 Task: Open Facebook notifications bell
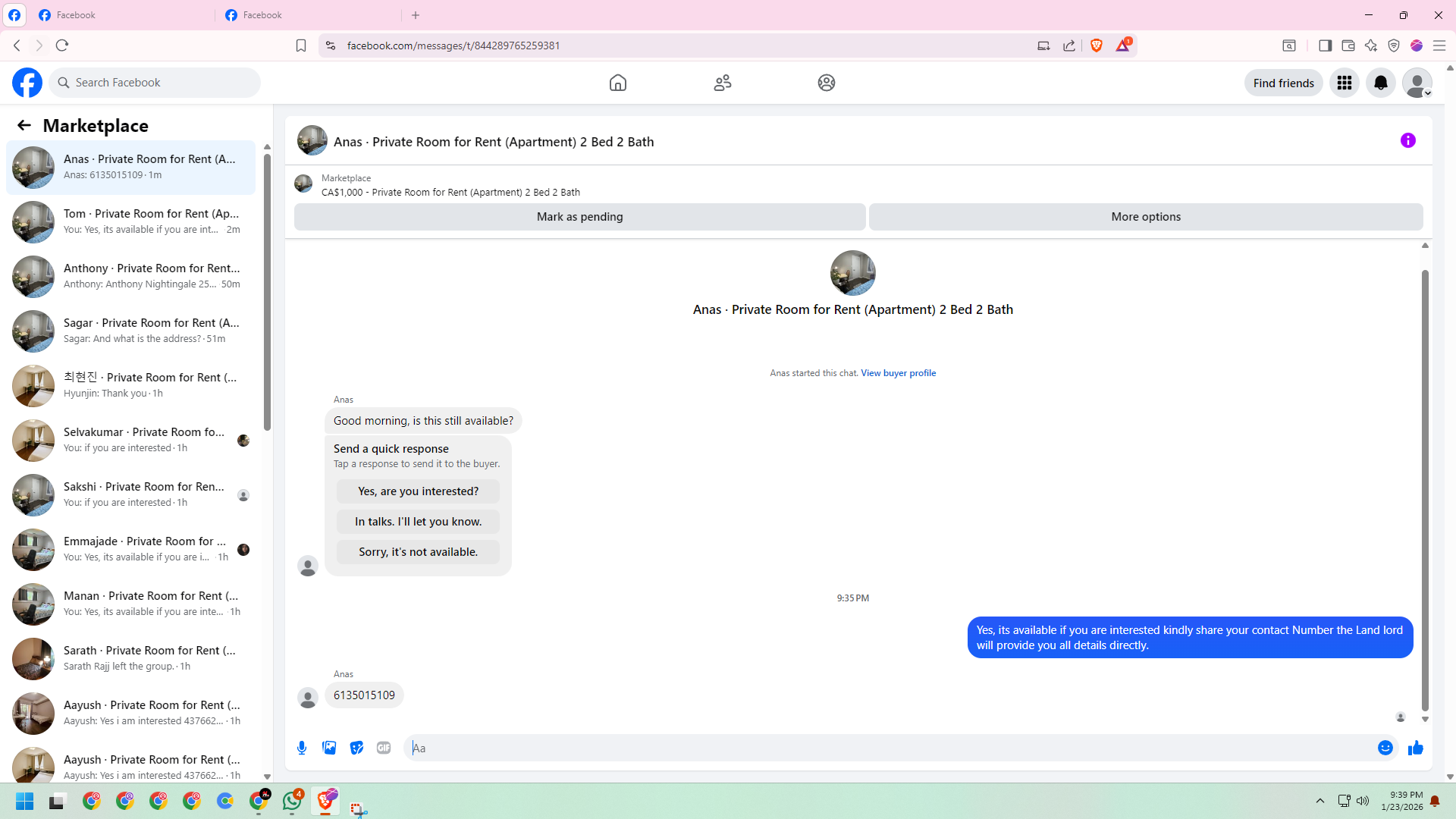[1380, 83]
